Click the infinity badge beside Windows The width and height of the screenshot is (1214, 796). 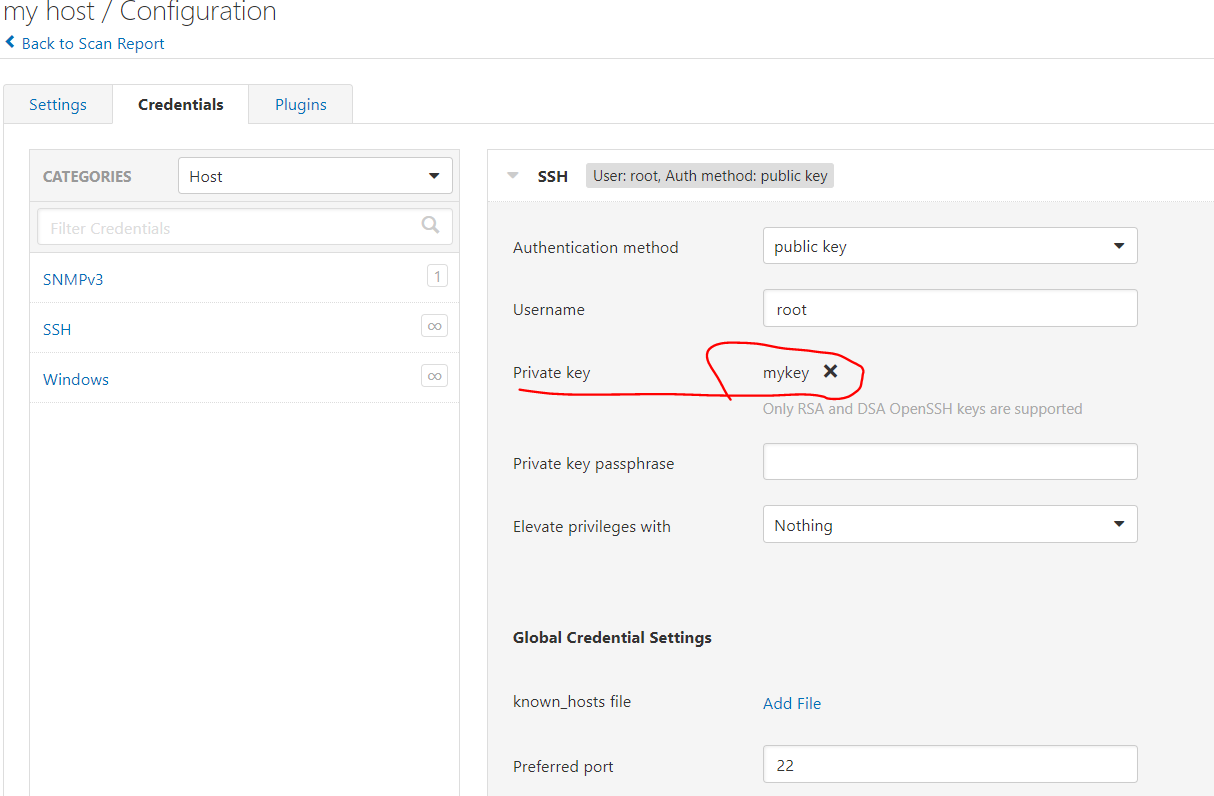click(x=434, y=376)
